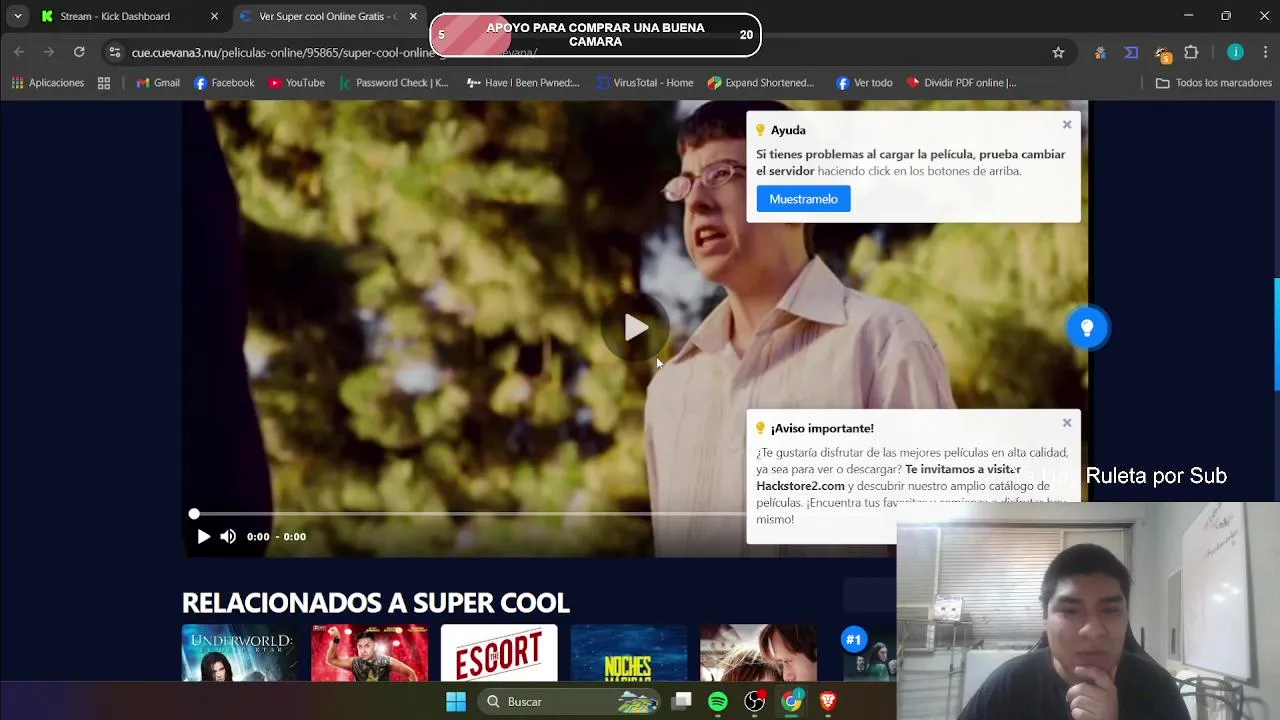
Task: Click the Muestramelo button
Action: click(x=803, y=199)
